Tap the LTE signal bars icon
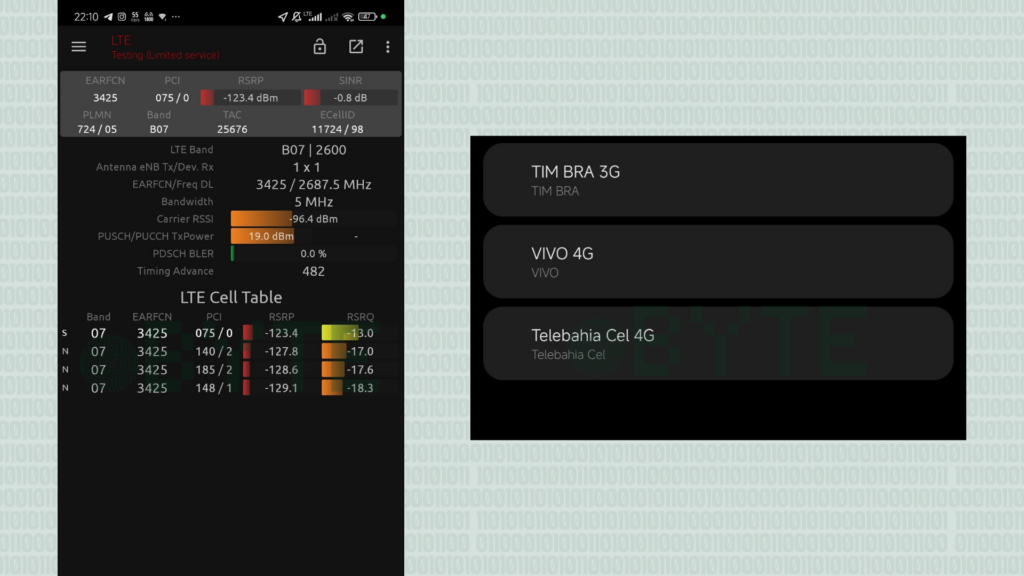Image resolution: width=1024 pixels, height=576 pixels. [313, 16]
